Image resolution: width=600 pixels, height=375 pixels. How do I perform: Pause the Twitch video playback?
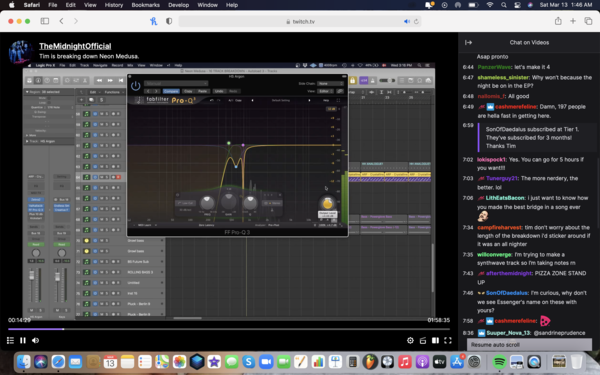[23, 340]
